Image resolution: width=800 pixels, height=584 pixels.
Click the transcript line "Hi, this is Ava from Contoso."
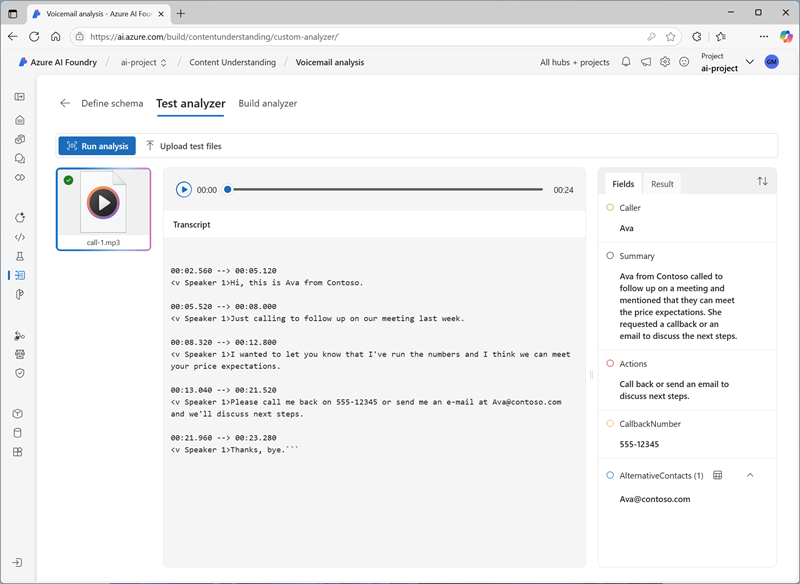pyautogui.click(x=267, y=283)
